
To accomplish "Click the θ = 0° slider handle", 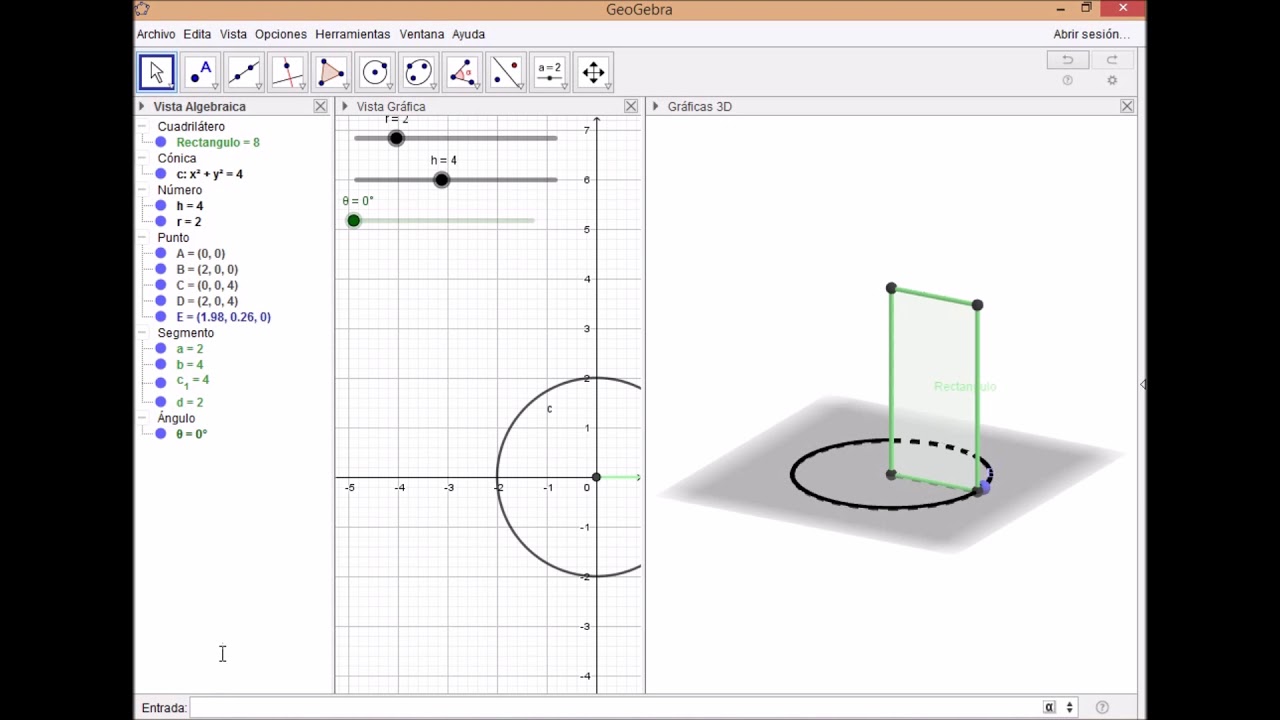I will click(x=353, y=220).
